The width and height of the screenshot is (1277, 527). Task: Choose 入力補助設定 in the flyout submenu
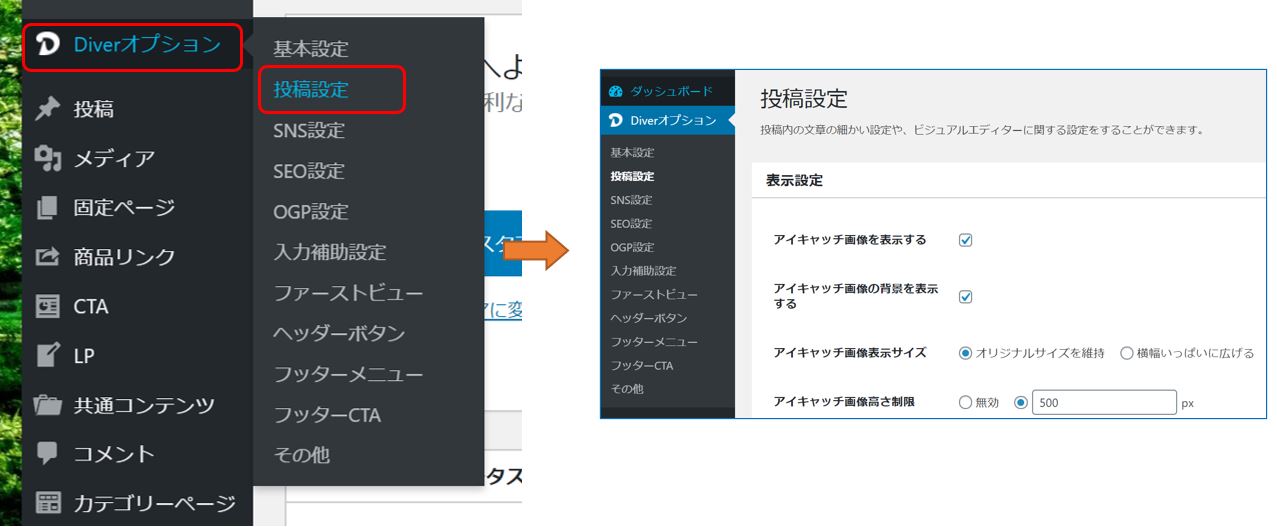coord(329,252)
